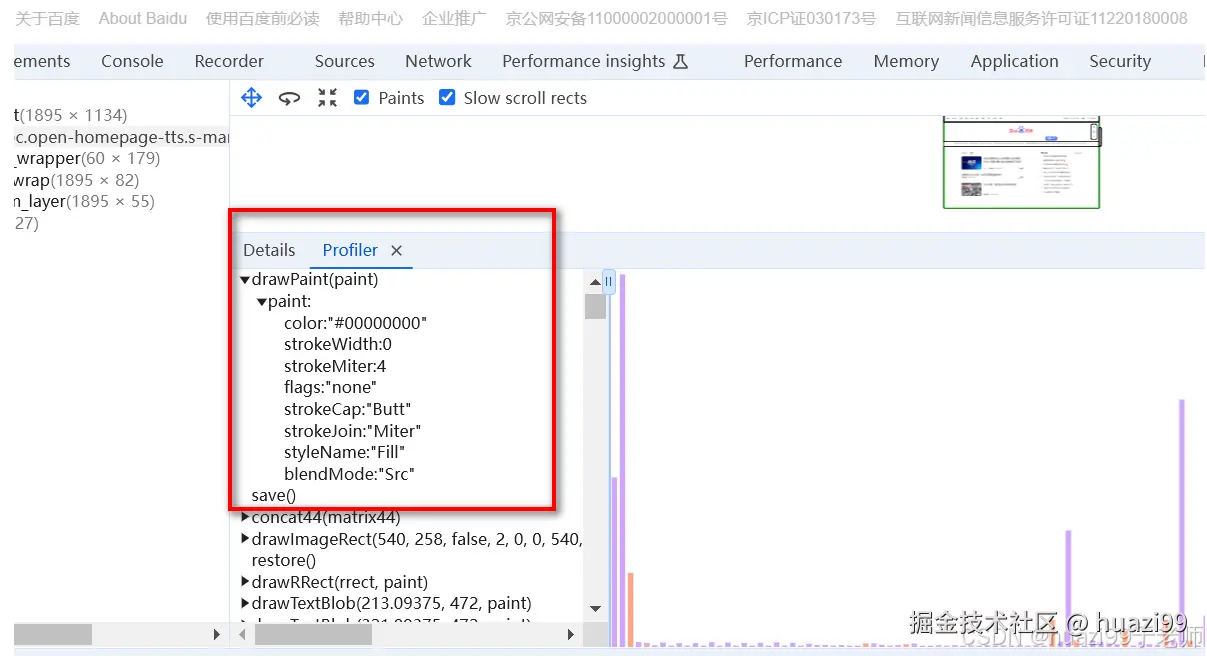Screen dimensions: 1207x656
Task: Expand the drawImageRect entry
Action: click(x=245, y=539)
